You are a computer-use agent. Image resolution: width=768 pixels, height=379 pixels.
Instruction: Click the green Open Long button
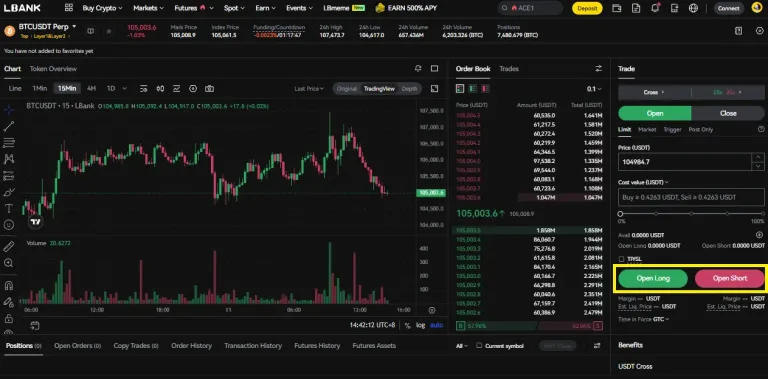tap(653, 278)
